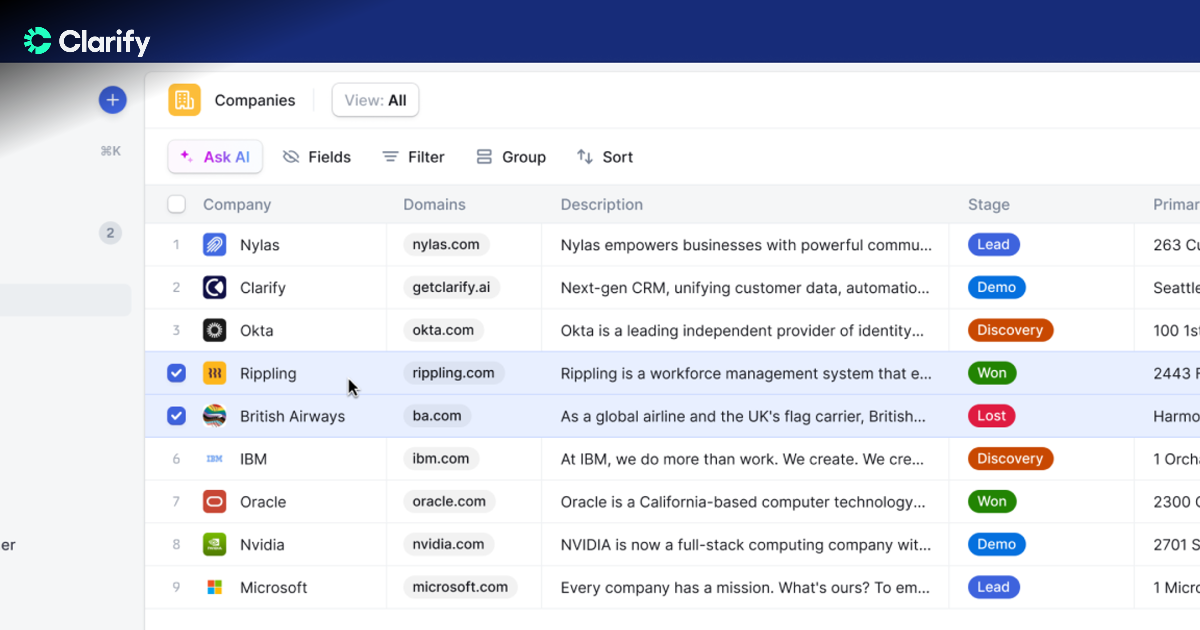The height and width of the screenshot is (630, 1200).
Task: Uncheck the Rippling row checkbox
Action: [176, 373]
